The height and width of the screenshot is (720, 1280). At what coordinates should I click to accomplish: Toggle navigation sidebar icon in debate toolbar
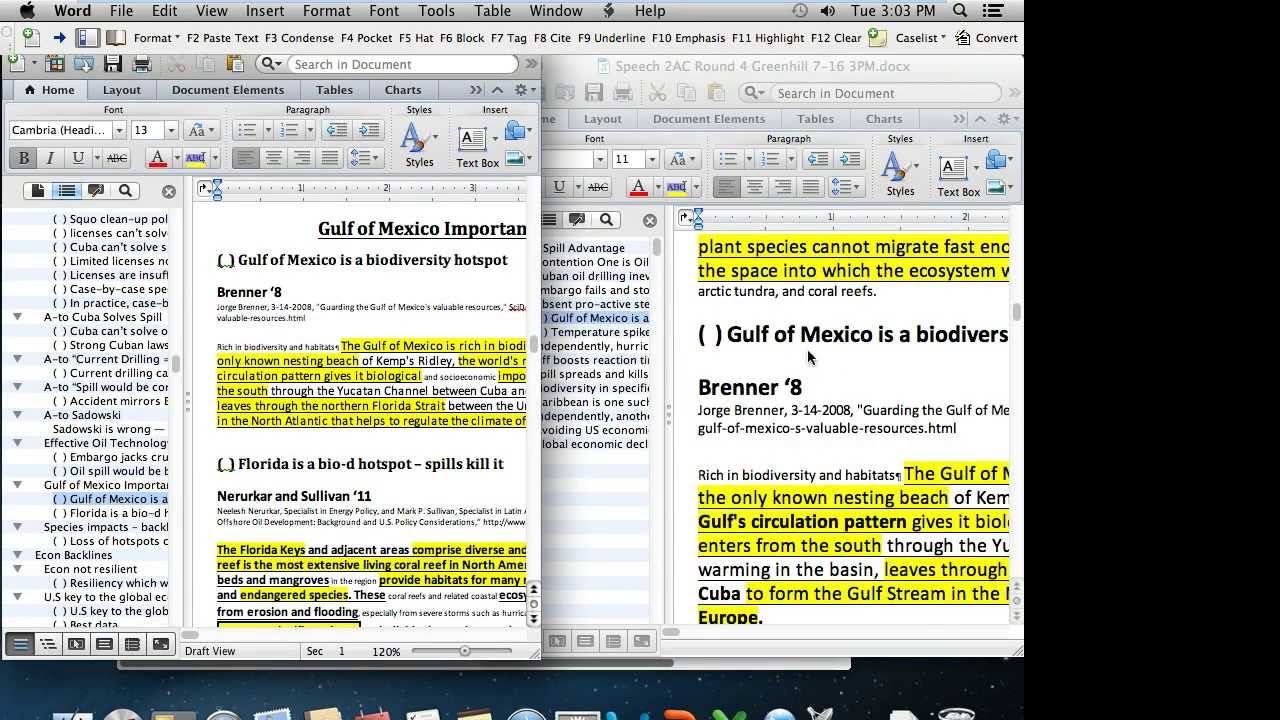(87, 38)
